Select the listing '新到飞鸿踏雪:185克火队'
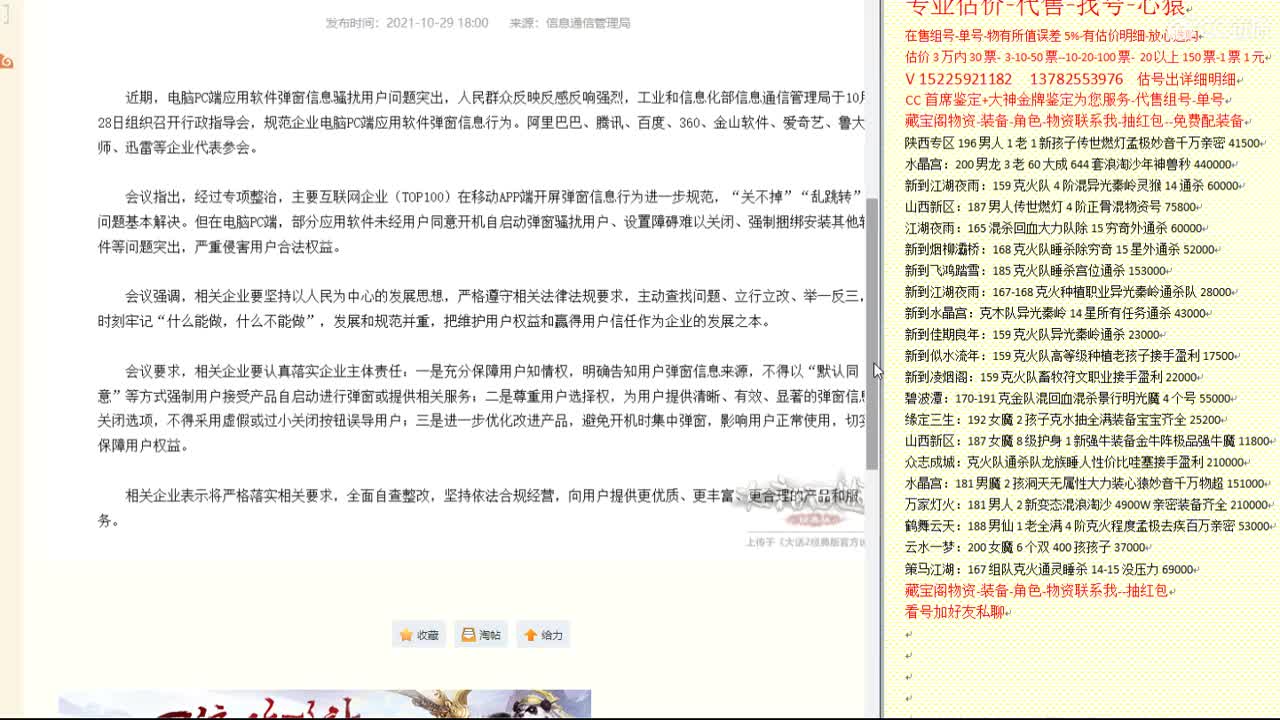Viewport: 1280px width, 720px height. pyautogui.click(x=1036, y=270)
